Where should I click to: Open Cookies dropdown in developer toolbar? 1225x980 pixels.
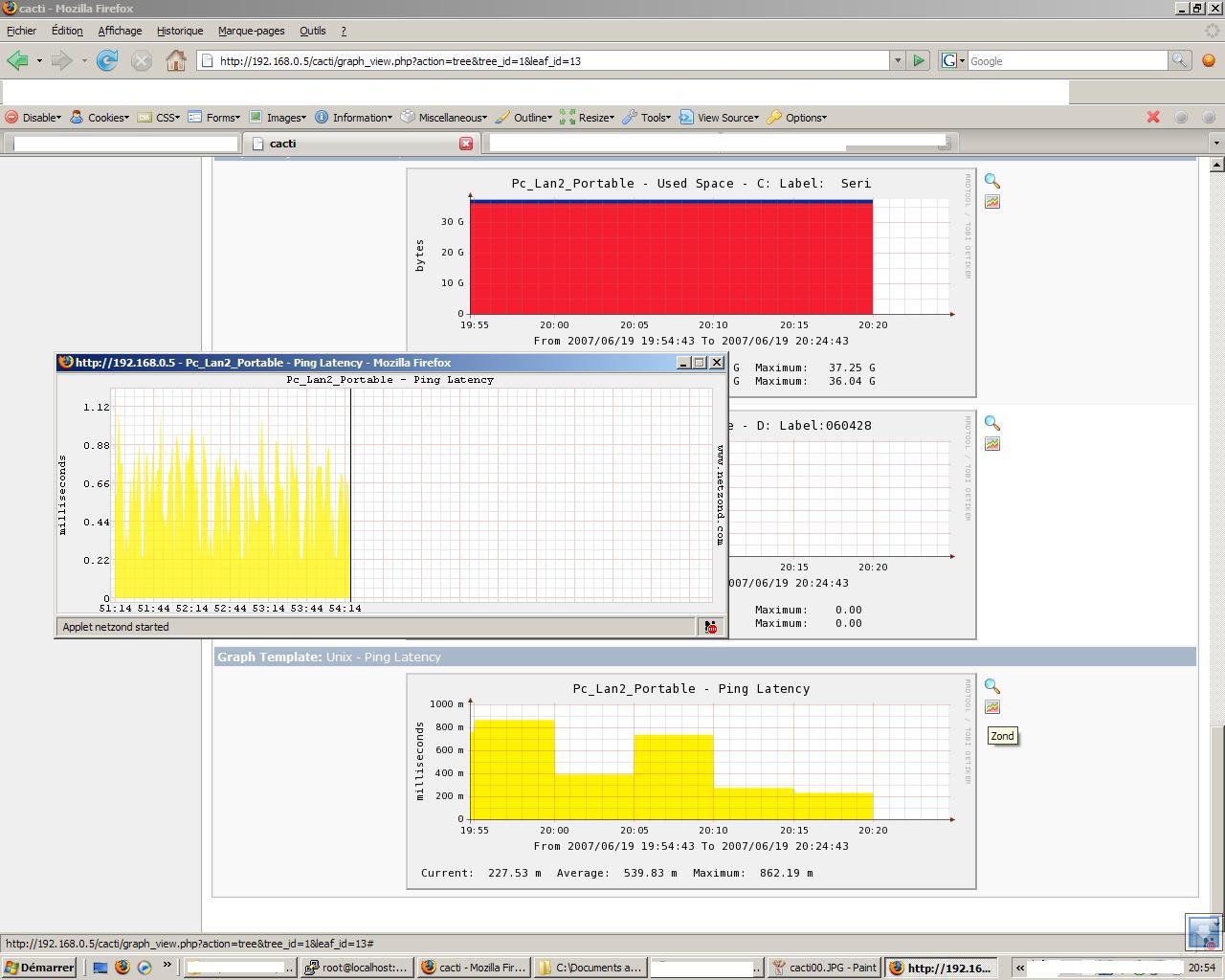(x=100, y=117)
